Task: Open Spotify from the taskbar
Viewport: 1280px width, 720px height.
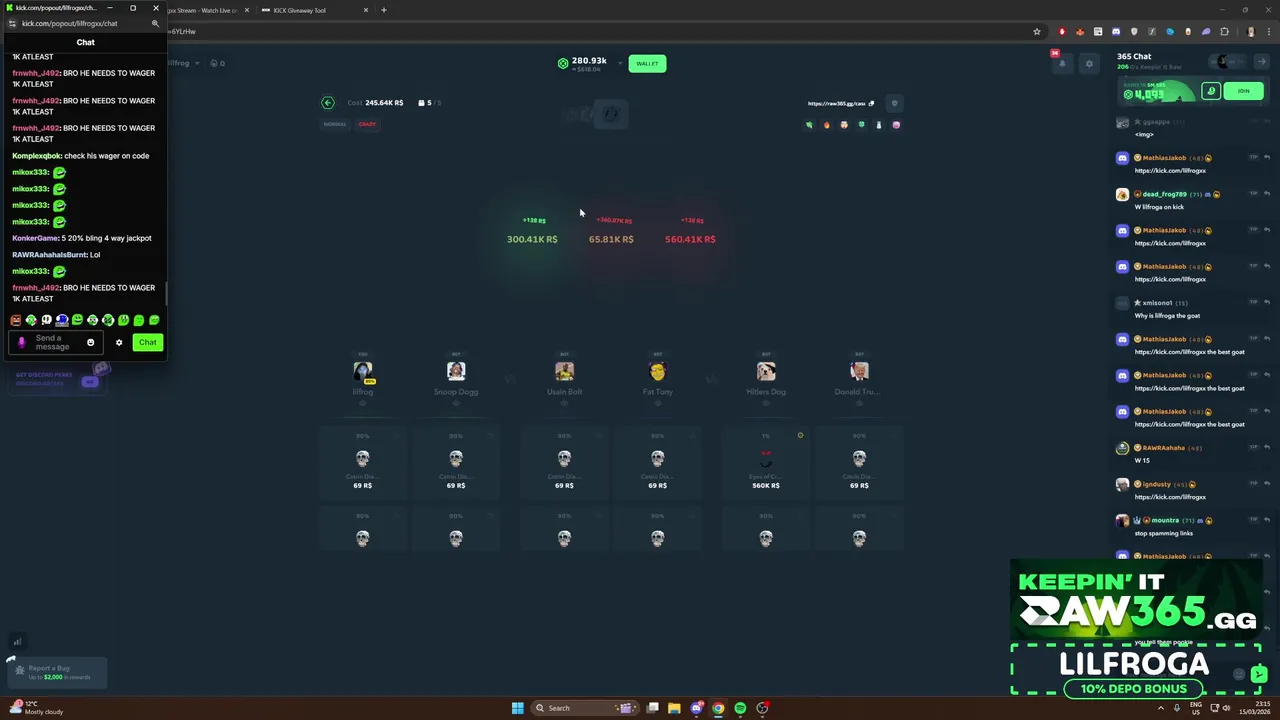Action: click(x=740, y=708)
